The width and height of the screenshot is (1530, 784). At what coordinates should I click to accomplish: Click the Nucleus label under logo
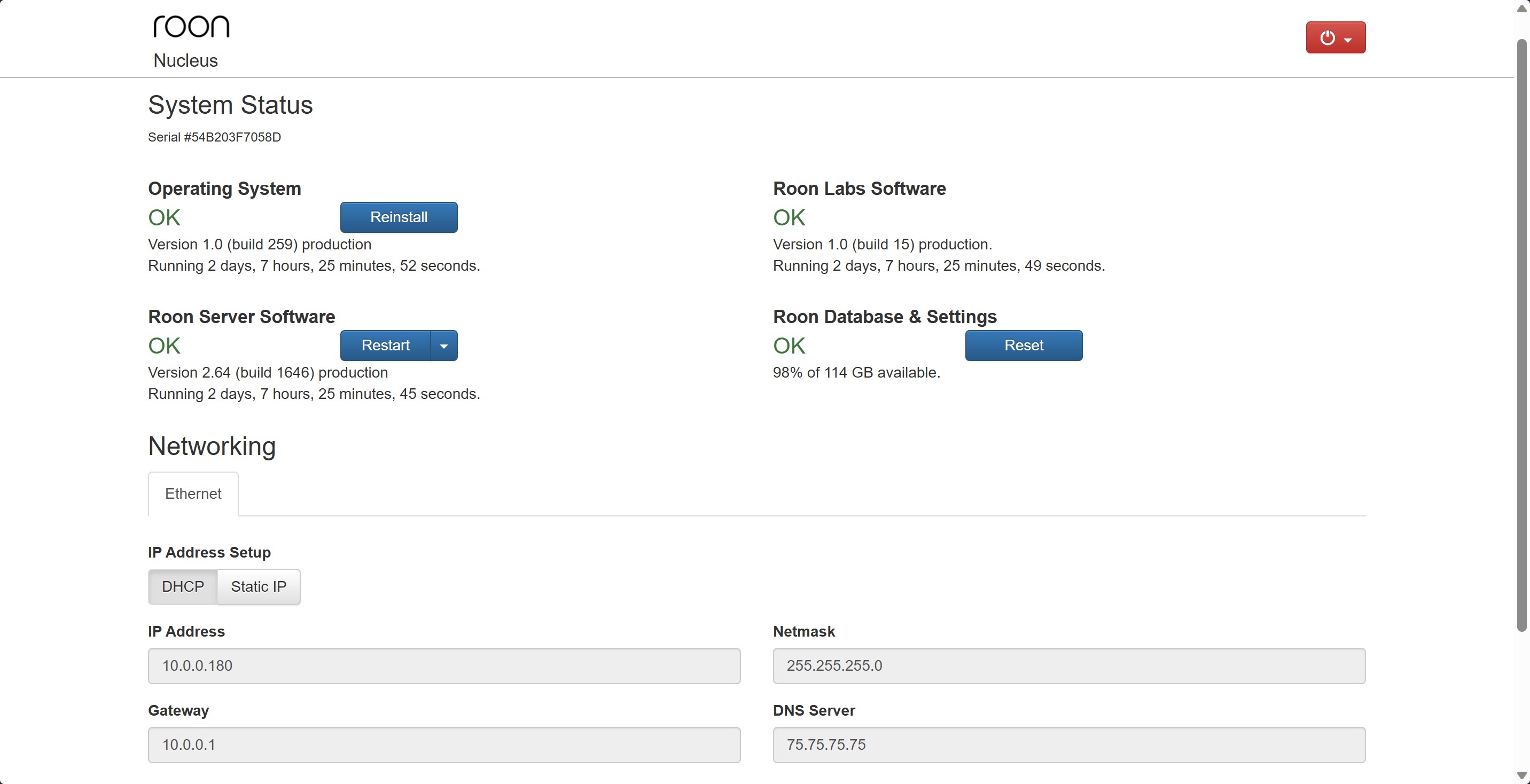coord(185,60)
